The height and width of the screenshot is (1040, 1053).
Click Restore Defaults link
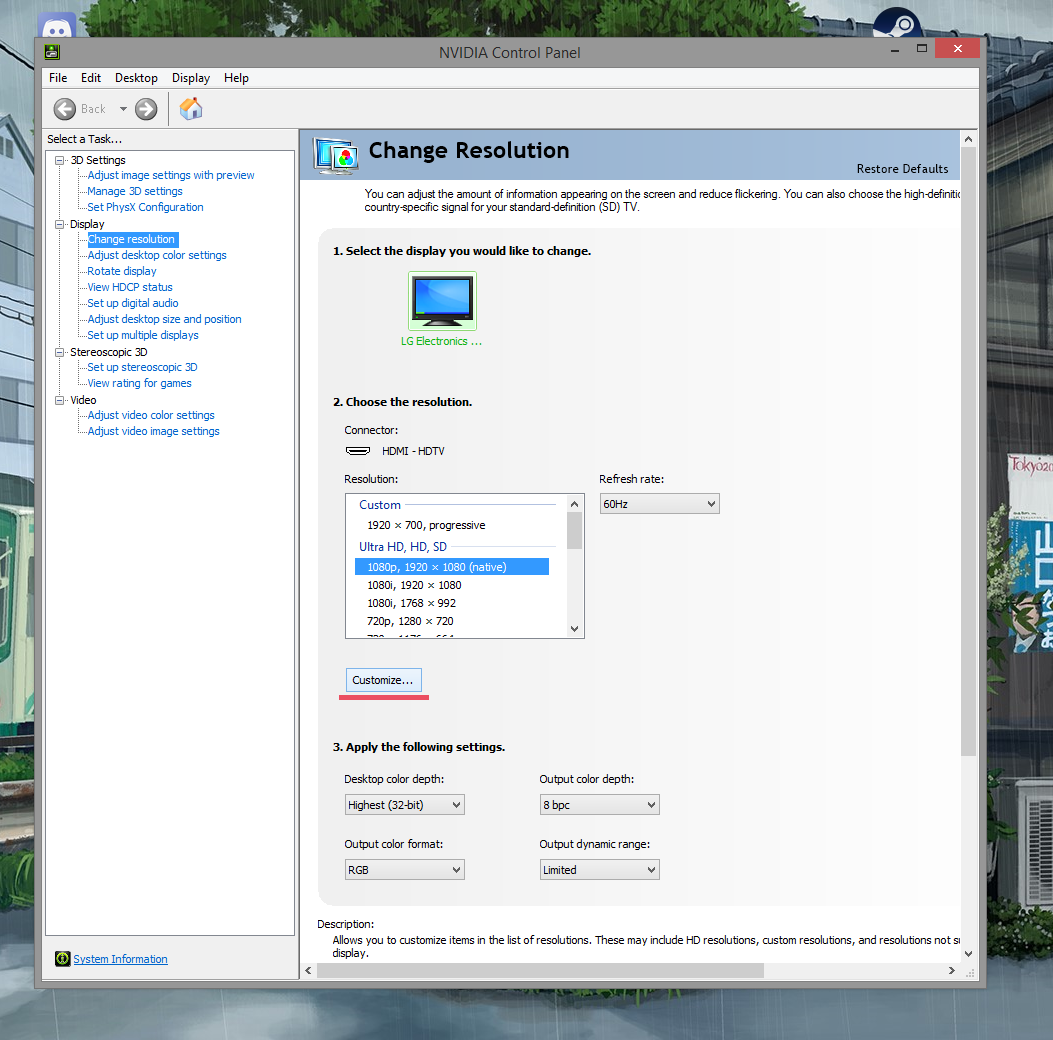tap(902, 169)
